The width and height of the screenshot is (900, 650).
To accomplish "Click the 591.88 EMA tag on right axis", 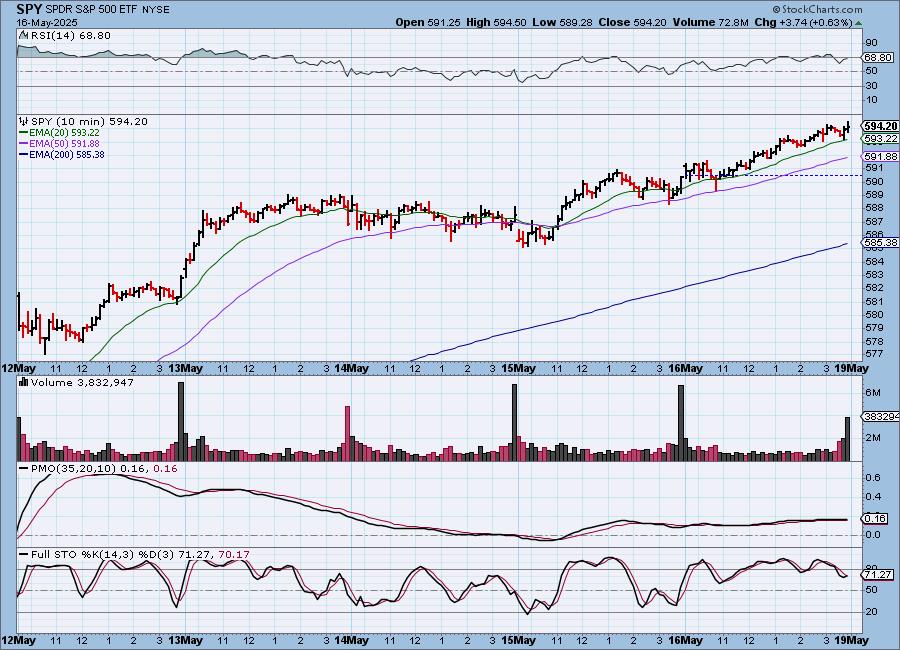I will 880,157.
